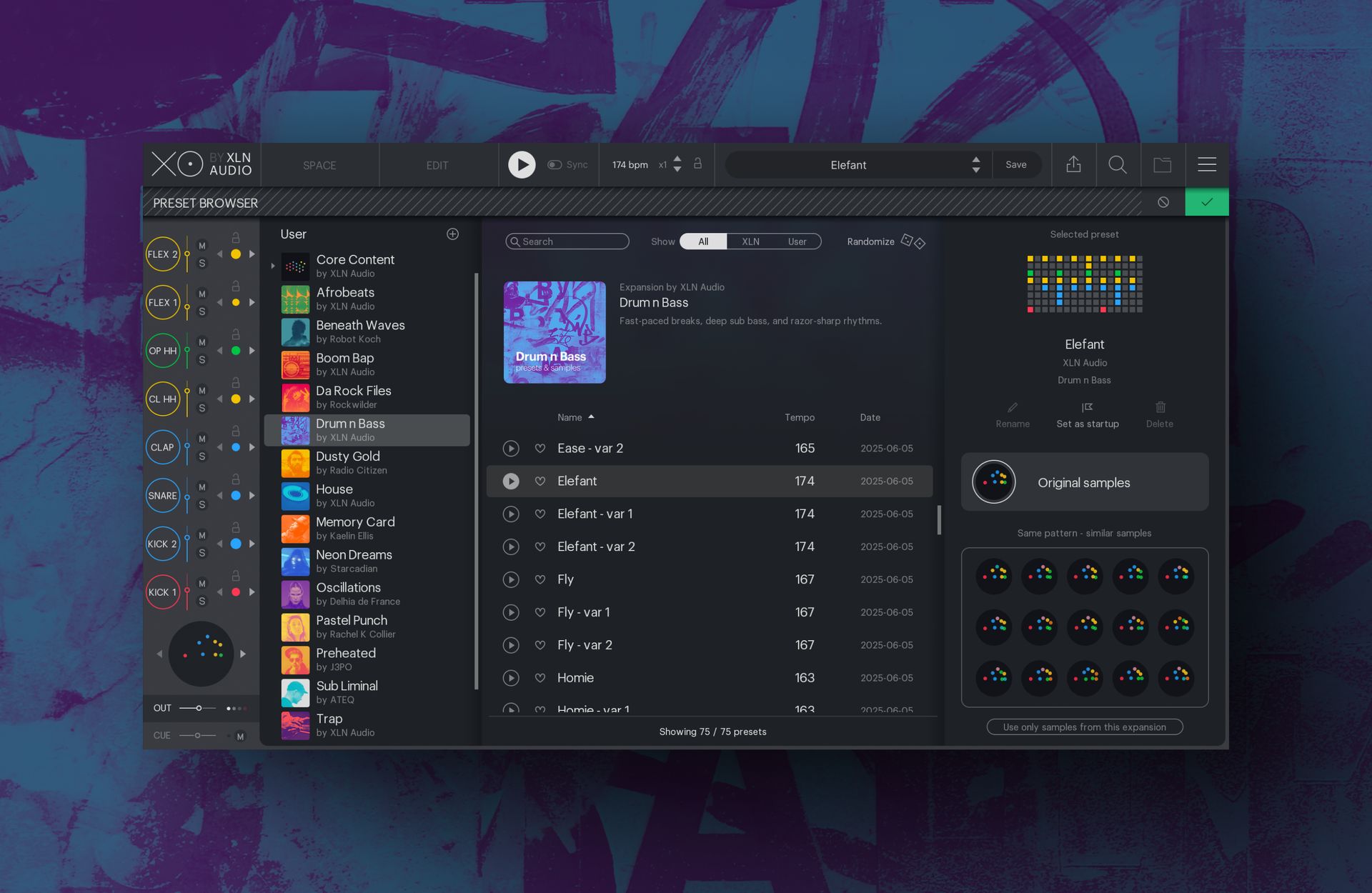Click Use only samples from this expansion
The width and height of the screenshot is (1372, 893).
pos(1085,727)
